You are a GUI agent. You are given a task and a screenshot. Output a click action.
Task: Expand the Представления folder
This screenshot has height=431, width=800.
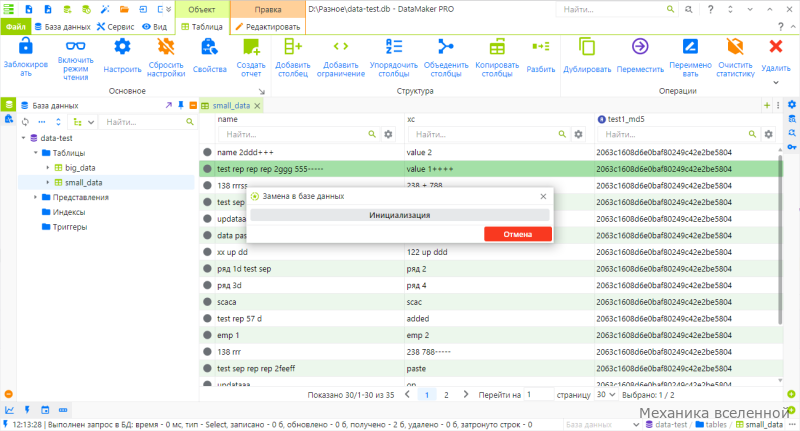36,197
